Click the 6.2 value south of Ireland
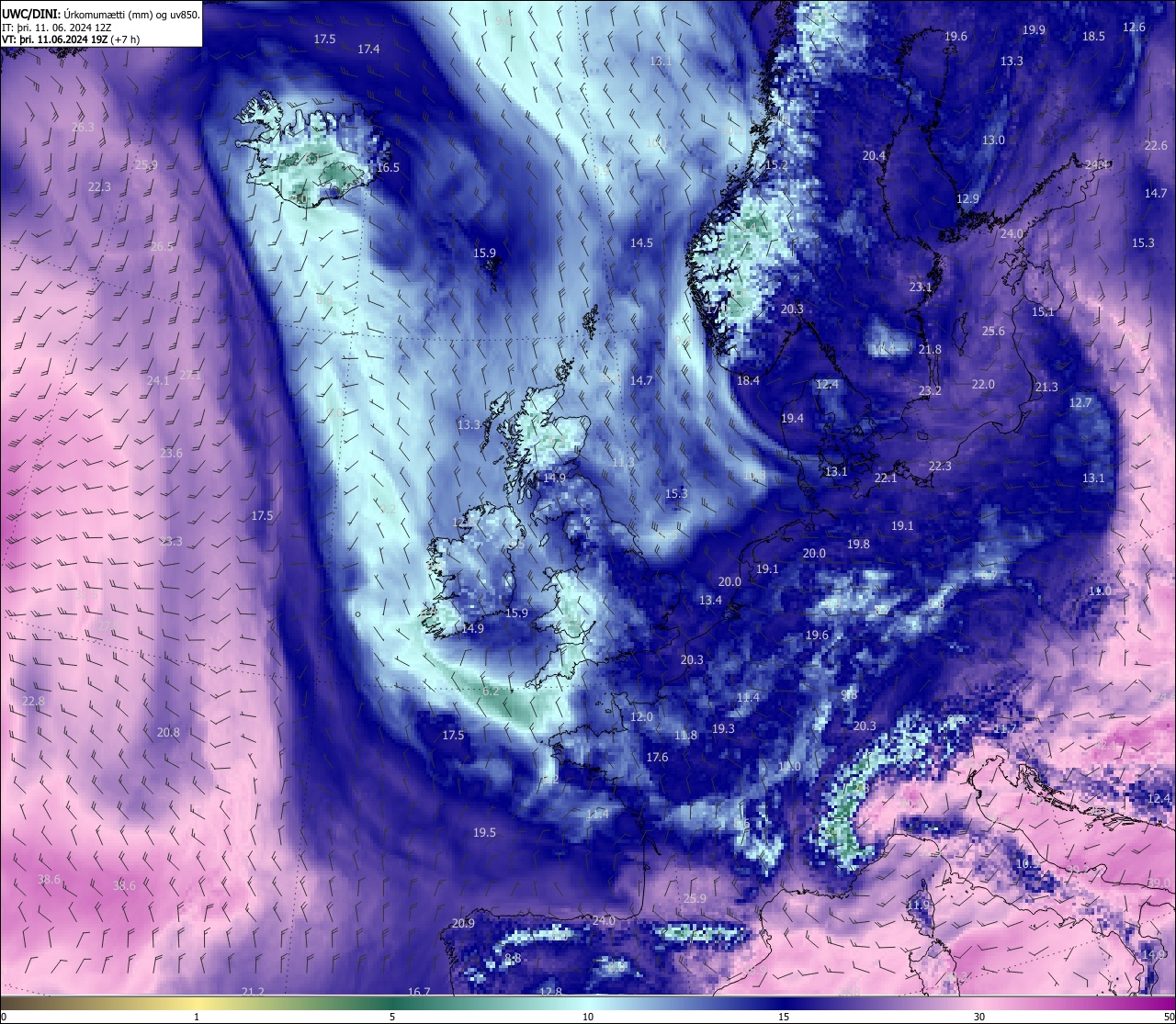This screenshot has width=1176, height=1024. click(x=491, y=692)
